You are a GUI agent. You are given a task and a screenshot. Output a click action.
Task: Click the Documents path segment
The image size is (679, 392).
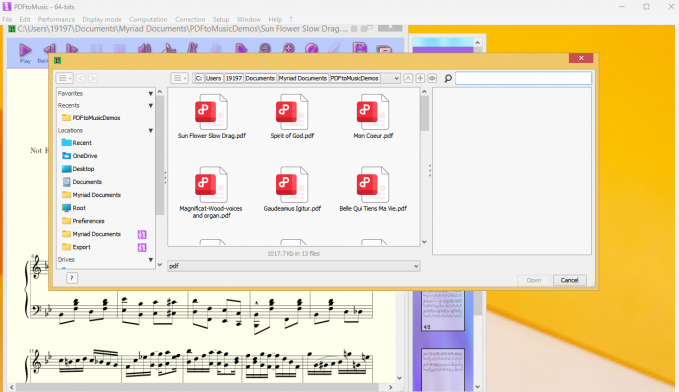coord(260,78)
